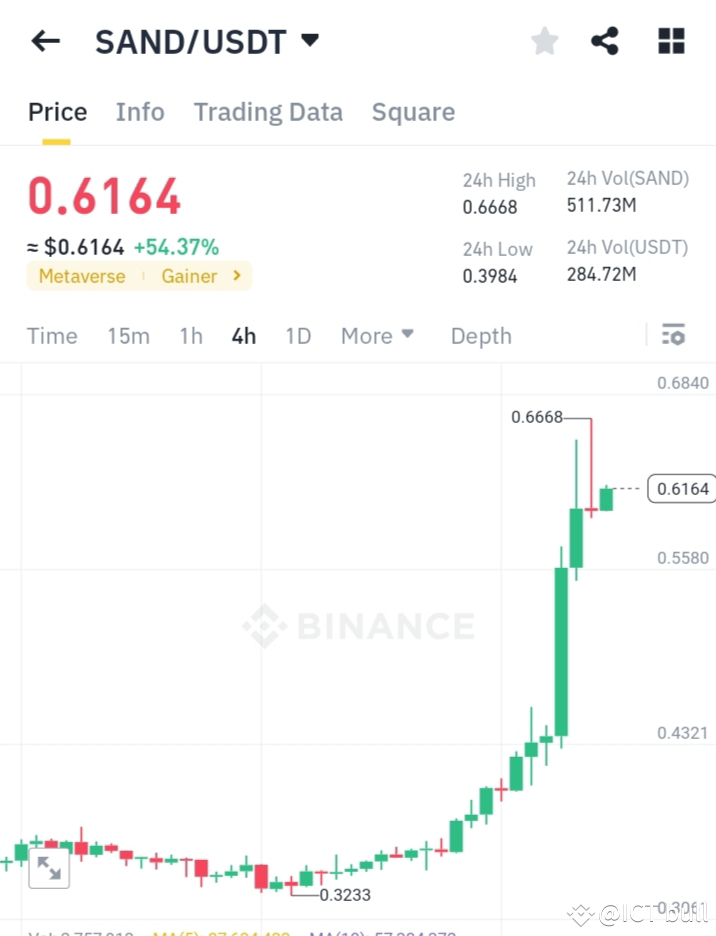Open the Square tab

coord(413,112)
